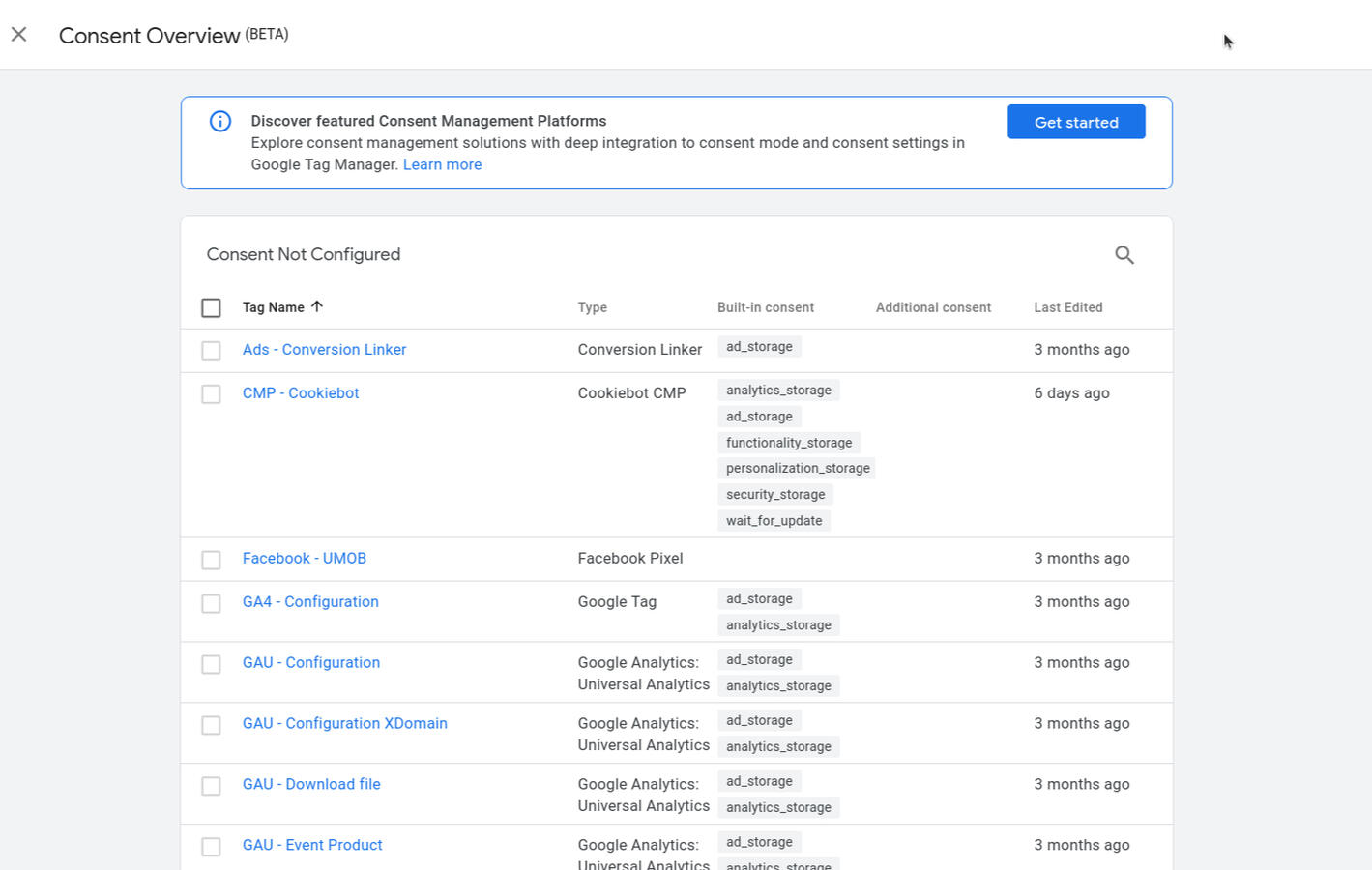Click last edited cell for Facebook - UMOB
The image size is (1372, 870).
click(1081, 559)
